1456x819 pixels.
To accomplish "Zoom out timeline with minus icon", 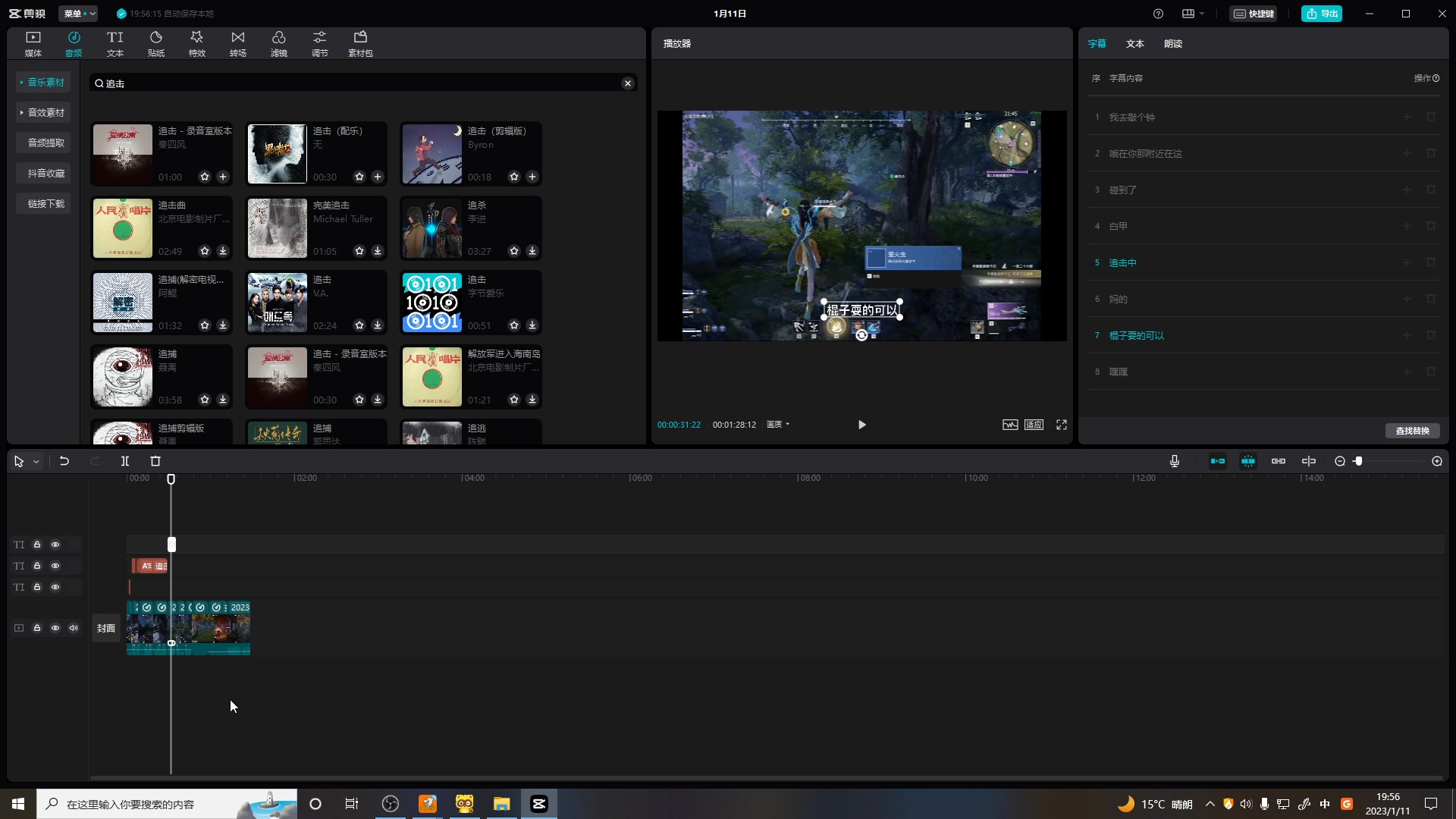I will [x=1340, y=461].
